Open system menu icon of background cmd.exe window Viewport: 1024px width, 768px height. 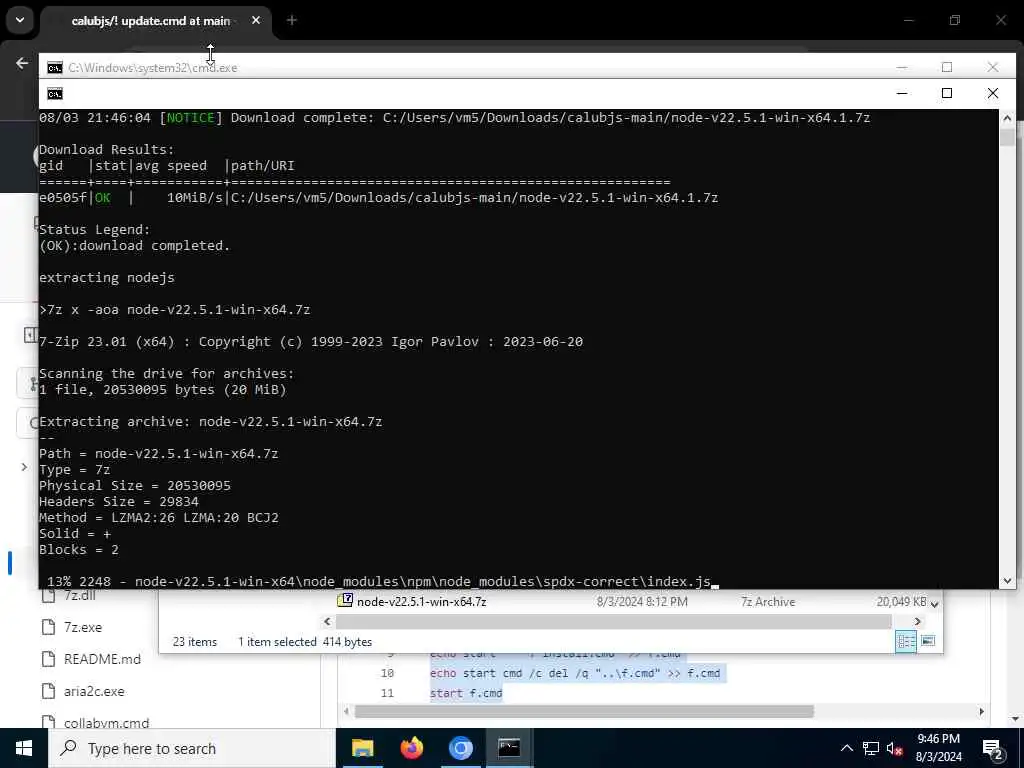[55, 68]
